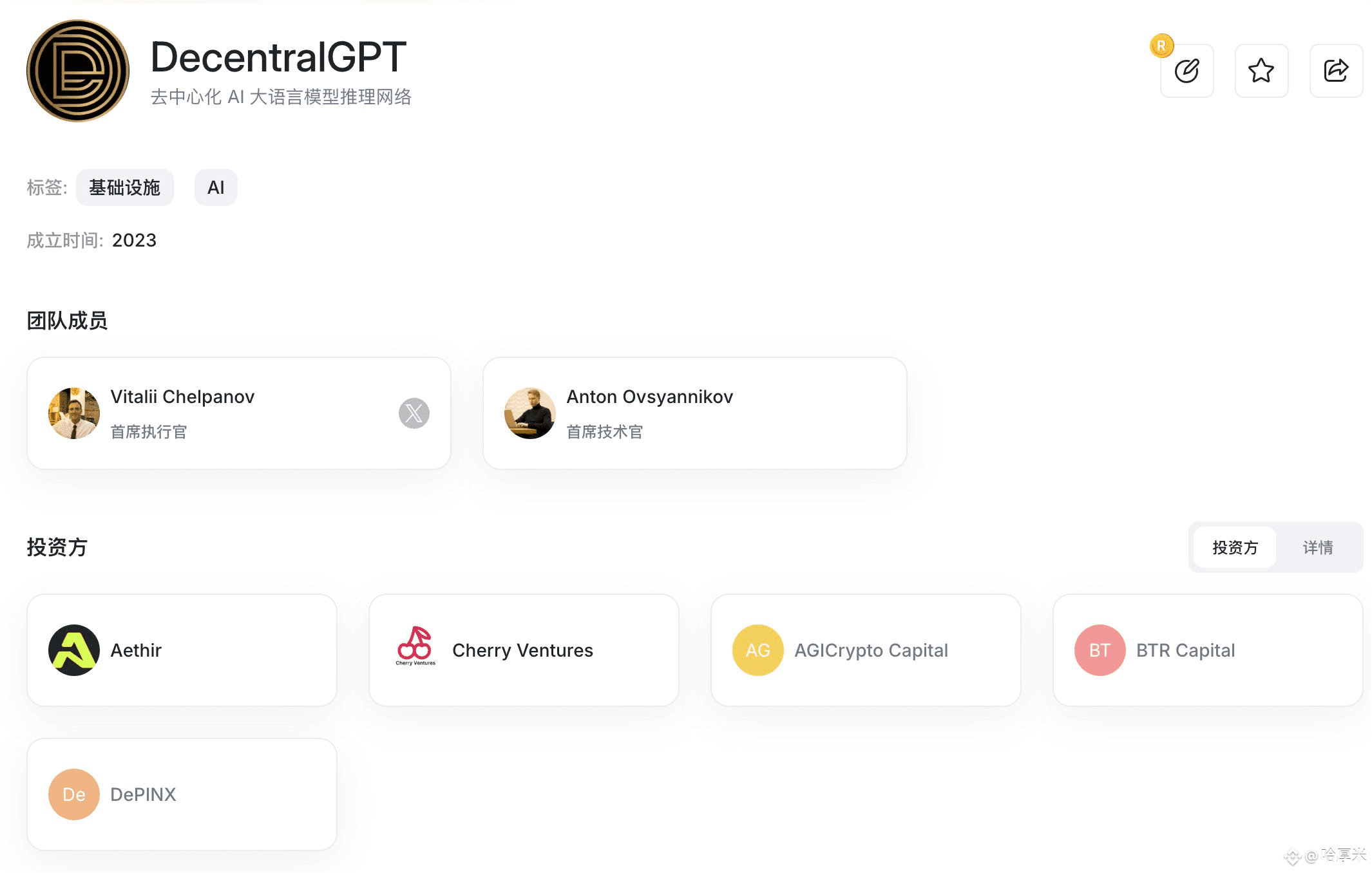Click the AI tag chip
Screen dimensions: 1372x873
(x=216, y=187)
